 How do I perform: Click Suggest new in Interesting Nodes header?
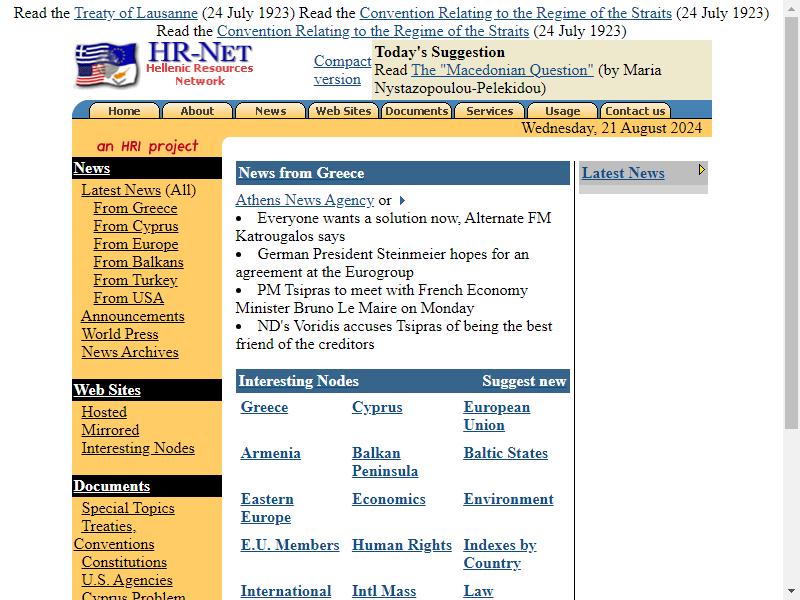pos(524,381)
